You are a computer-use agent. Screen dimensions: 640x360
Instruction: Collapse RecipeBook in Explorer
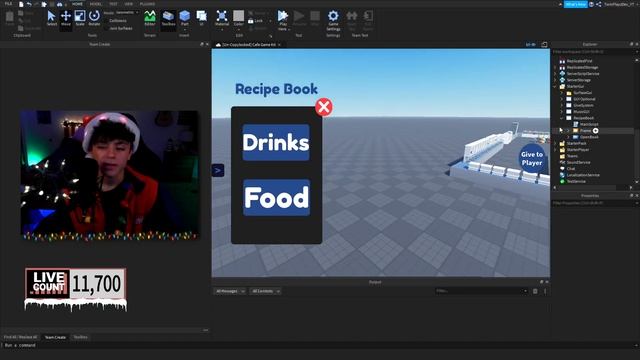pos(561,118)
